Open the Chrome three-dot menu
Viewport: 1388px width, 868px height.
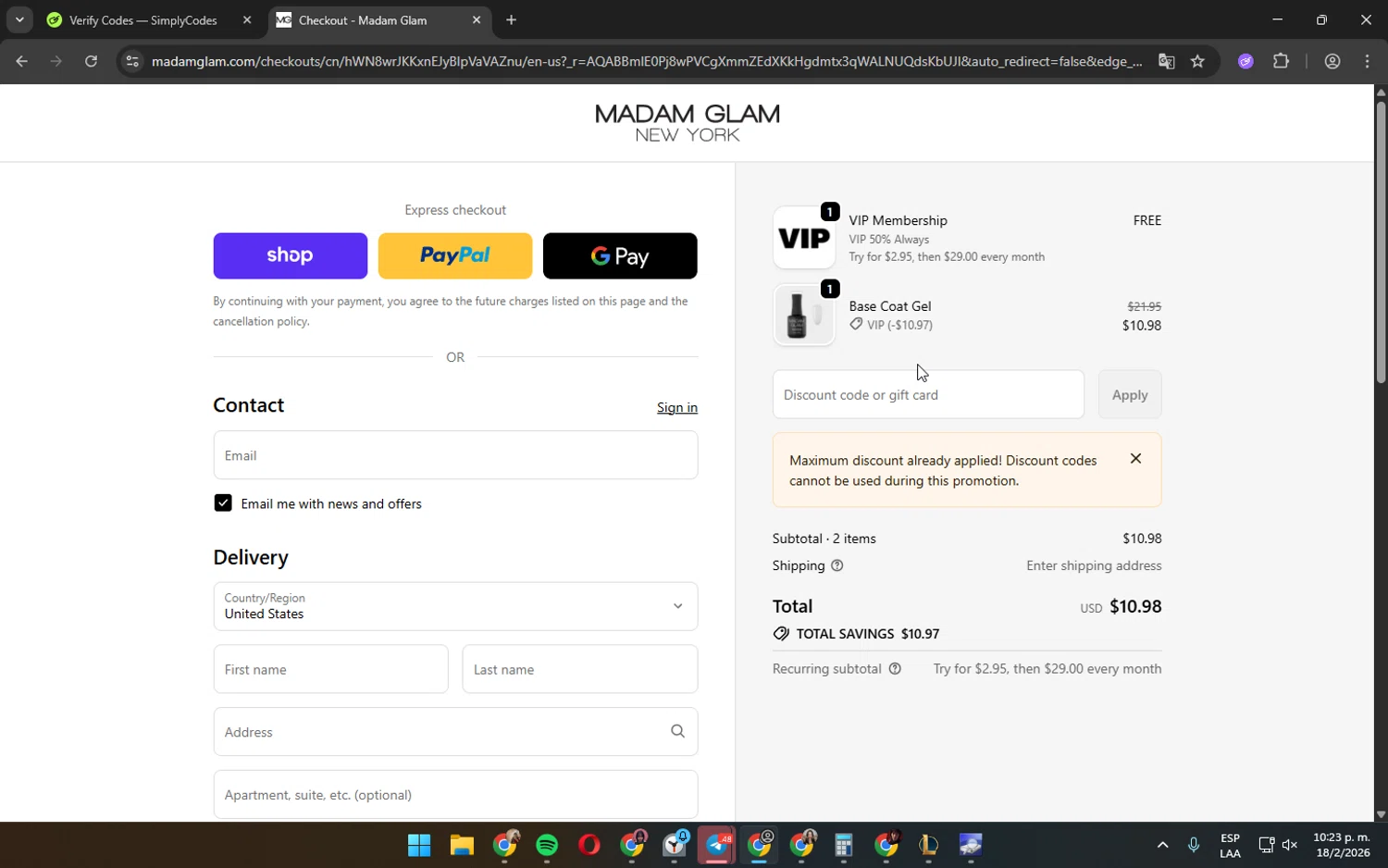(x=1367, y=61)
